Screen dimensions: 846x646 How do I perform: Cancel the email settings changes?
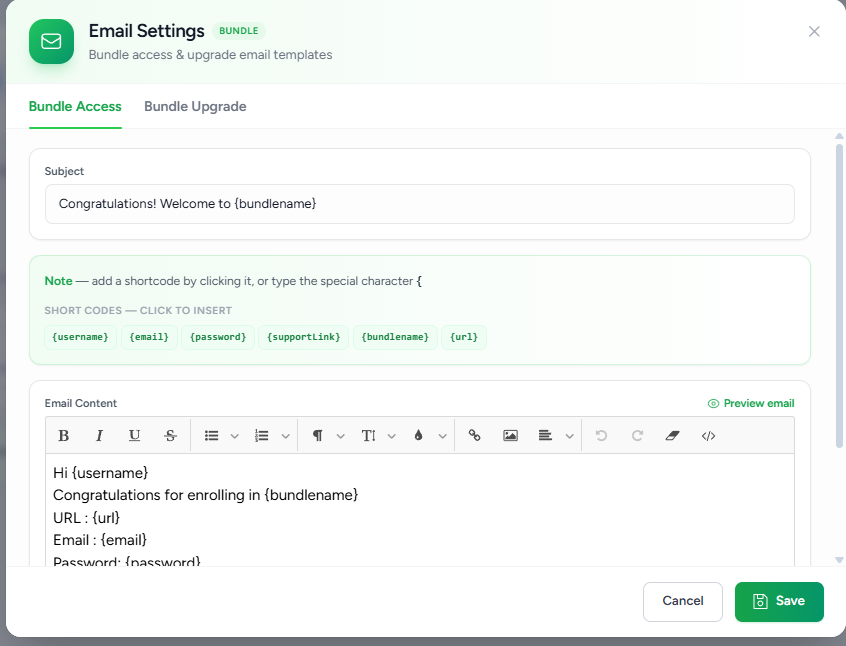683,601
